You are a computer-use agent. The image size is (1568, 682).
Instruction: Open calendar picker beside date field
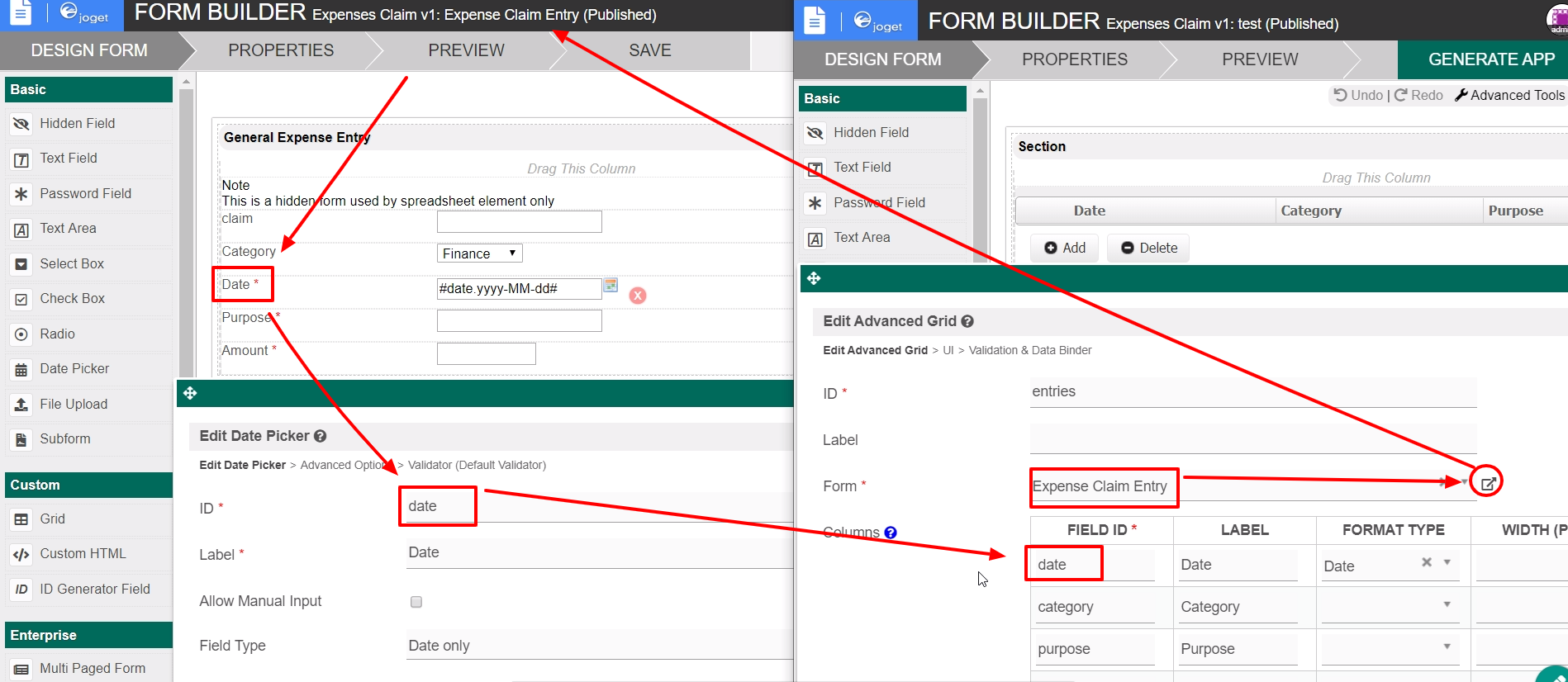coord(611,286)
